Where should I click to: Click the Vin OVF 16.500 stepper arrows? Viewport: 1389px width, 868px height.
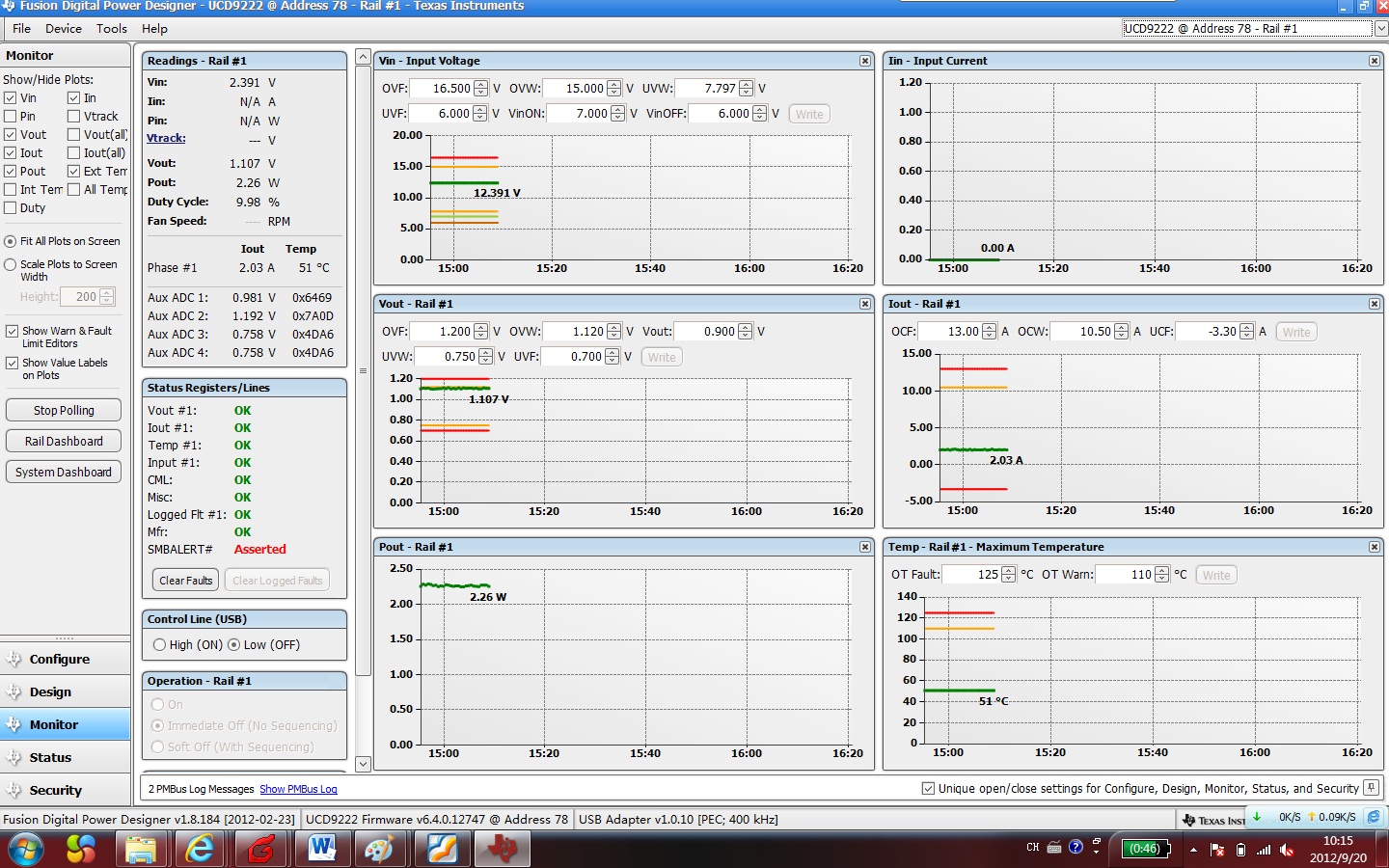[x=481, y=89]
